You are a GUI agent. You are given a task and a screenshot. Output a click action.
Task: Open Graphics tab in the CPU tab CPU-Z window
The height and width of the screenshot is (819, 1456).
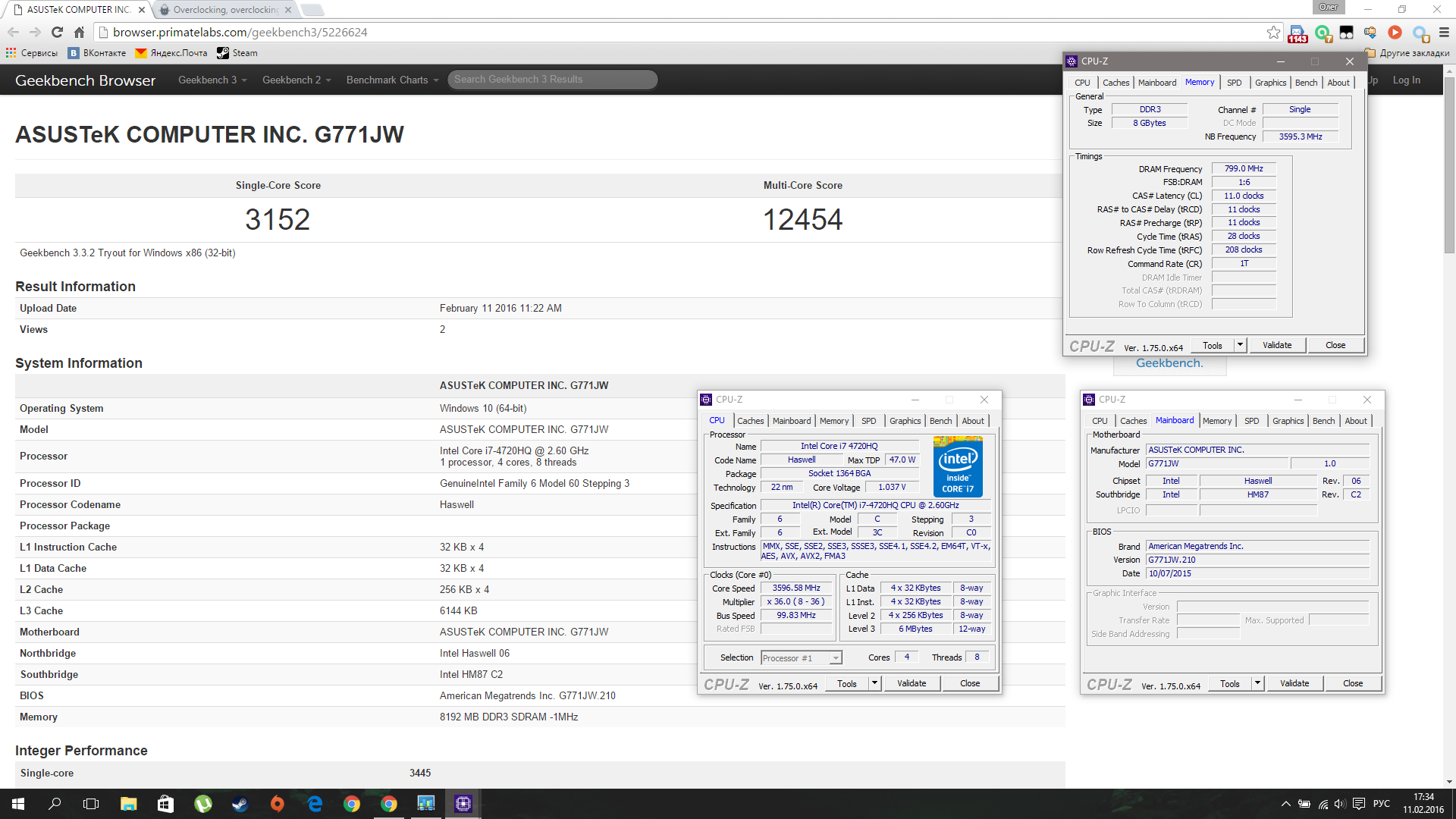[x=905, y=421]
